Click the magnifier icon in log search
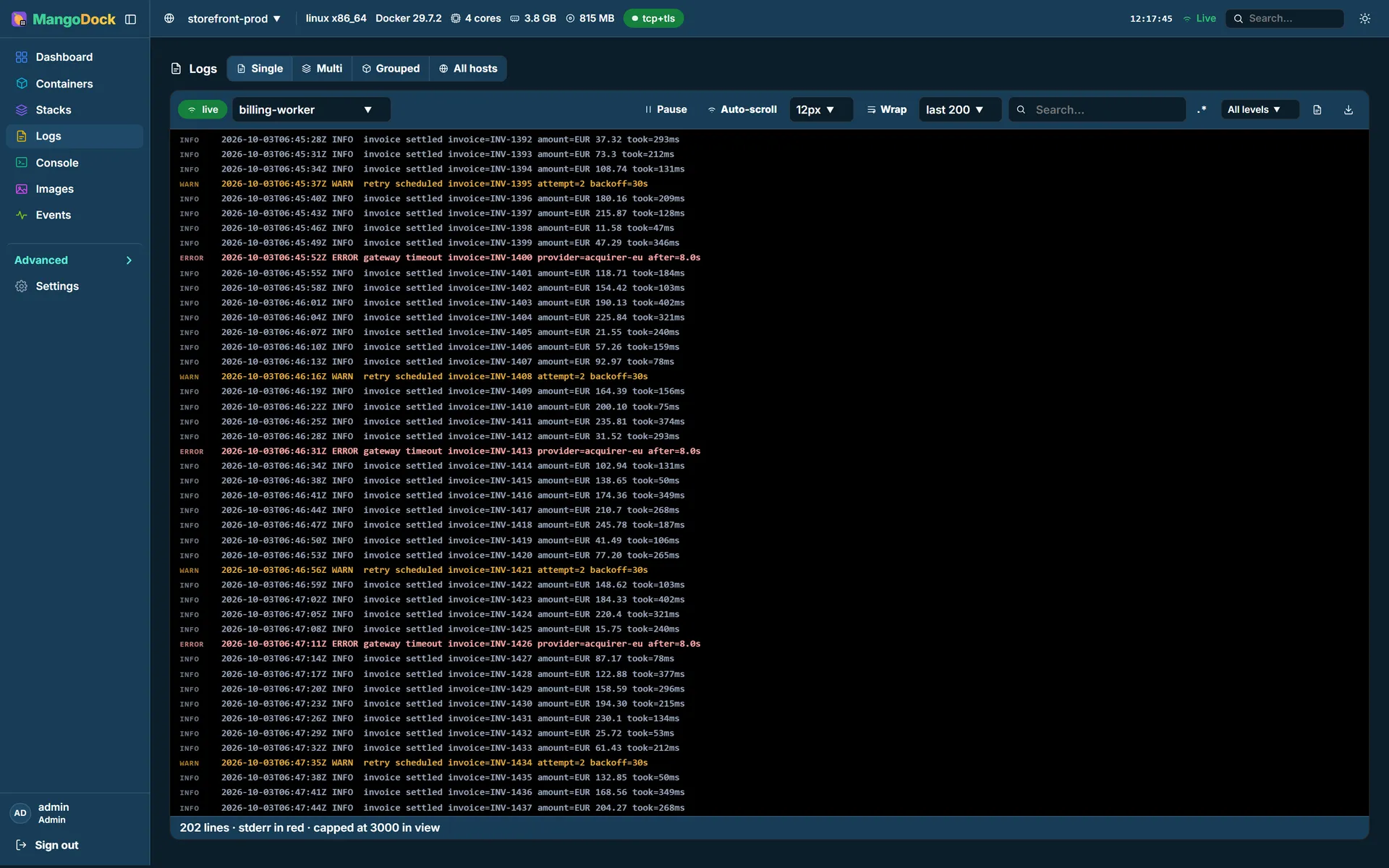The width and height of the screenshot is (1389, 868). click(1021, 110)
